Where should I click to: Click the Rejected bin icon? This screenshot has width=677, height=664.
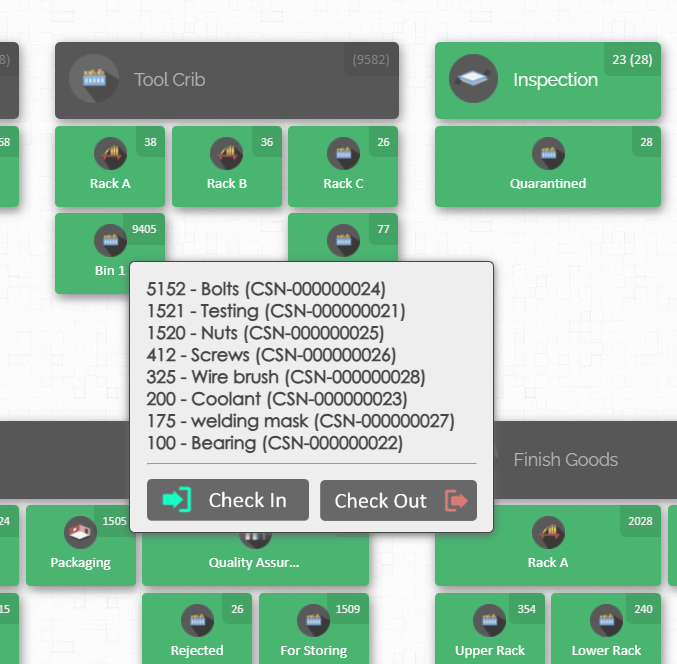[197, 620]
